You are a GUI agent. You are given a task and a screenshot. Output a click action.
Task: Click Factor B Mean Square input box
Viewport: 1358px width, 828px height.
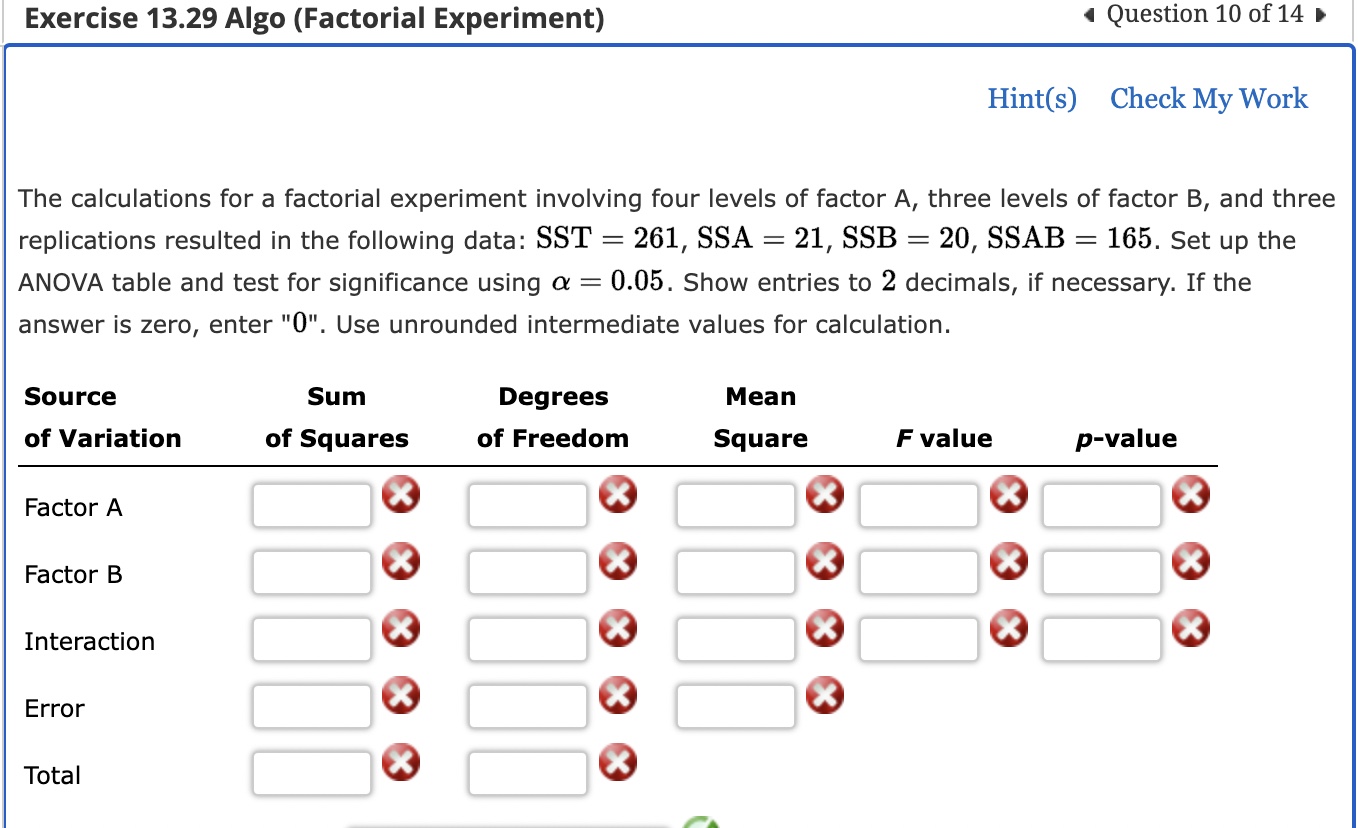pyautogui.click(x=735, y=572)
